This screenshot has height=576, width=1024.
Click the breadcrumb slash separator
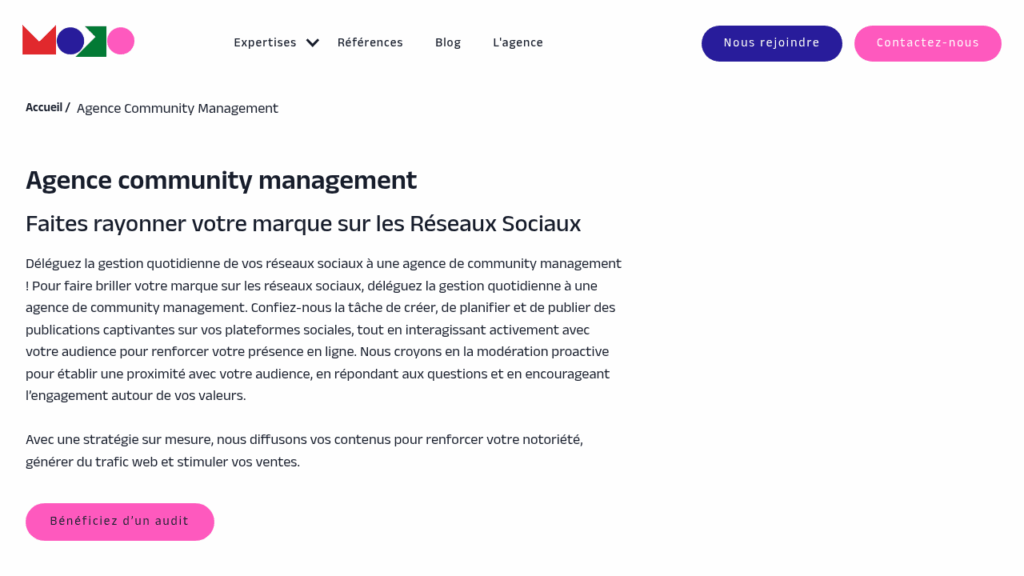[68, 108]
